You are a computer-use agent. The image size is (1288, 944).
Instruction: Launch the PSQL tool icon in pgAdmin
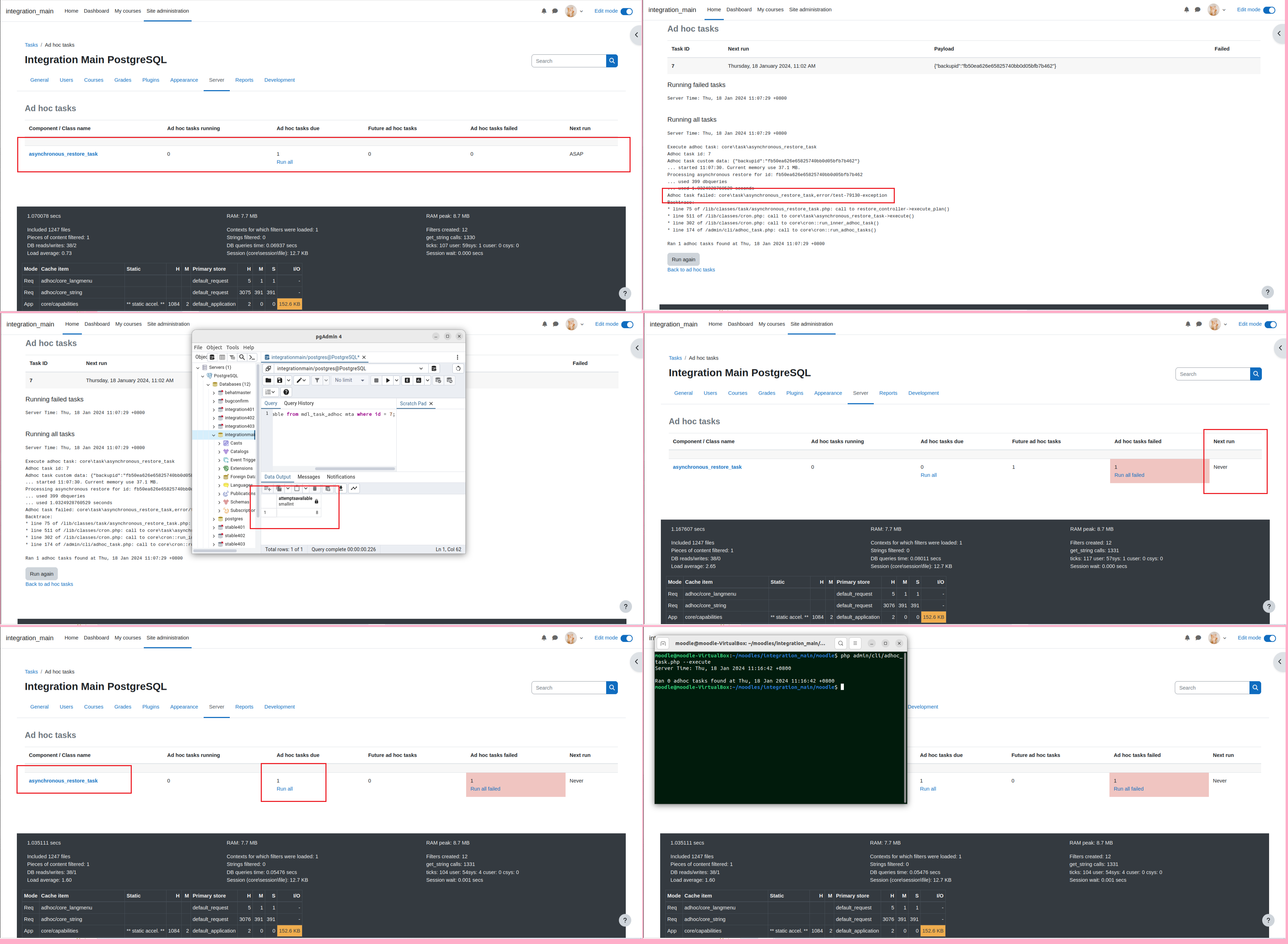[x=251, y=357]
